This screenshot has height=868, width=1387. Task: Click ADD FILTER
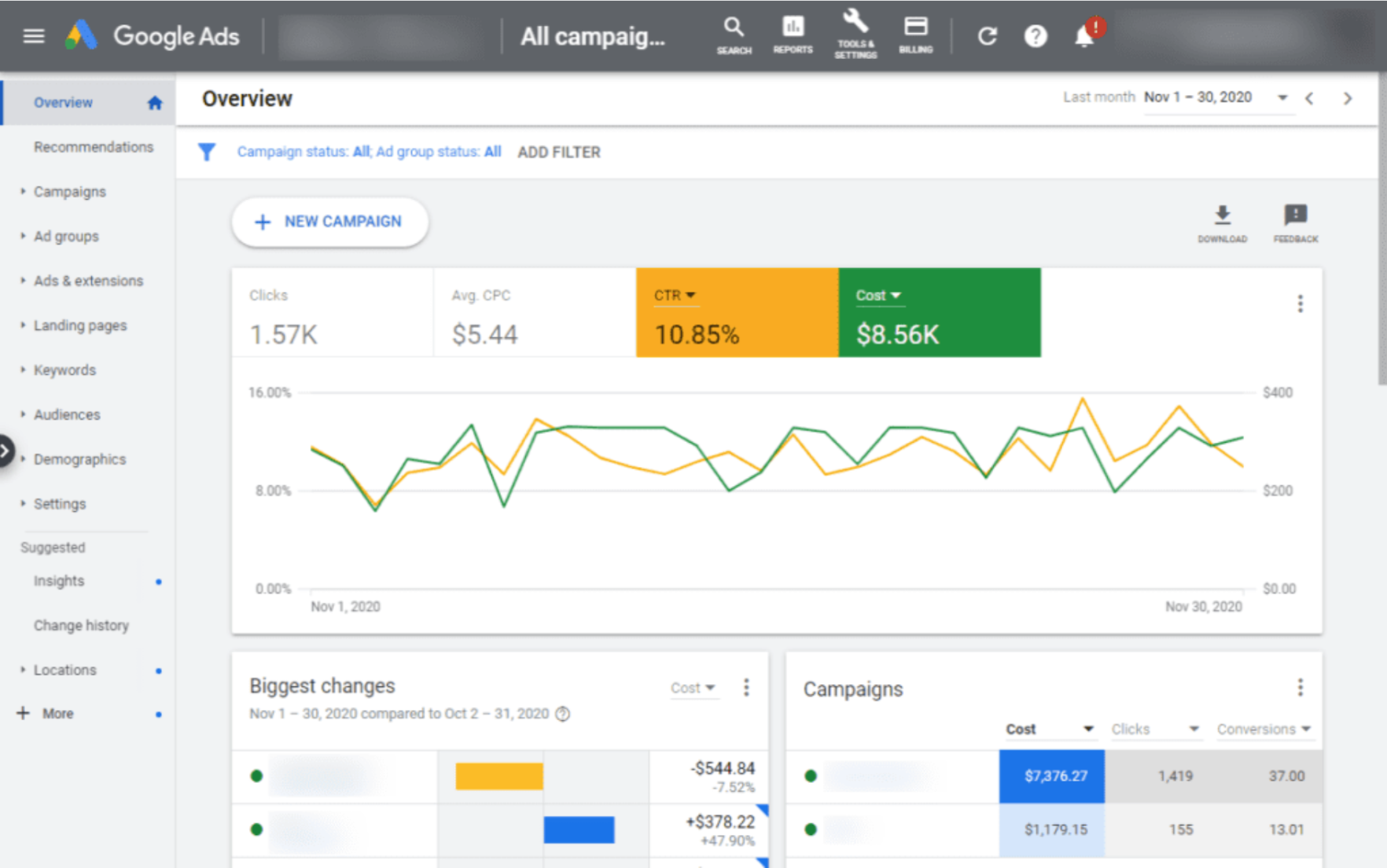click(558, 153)
